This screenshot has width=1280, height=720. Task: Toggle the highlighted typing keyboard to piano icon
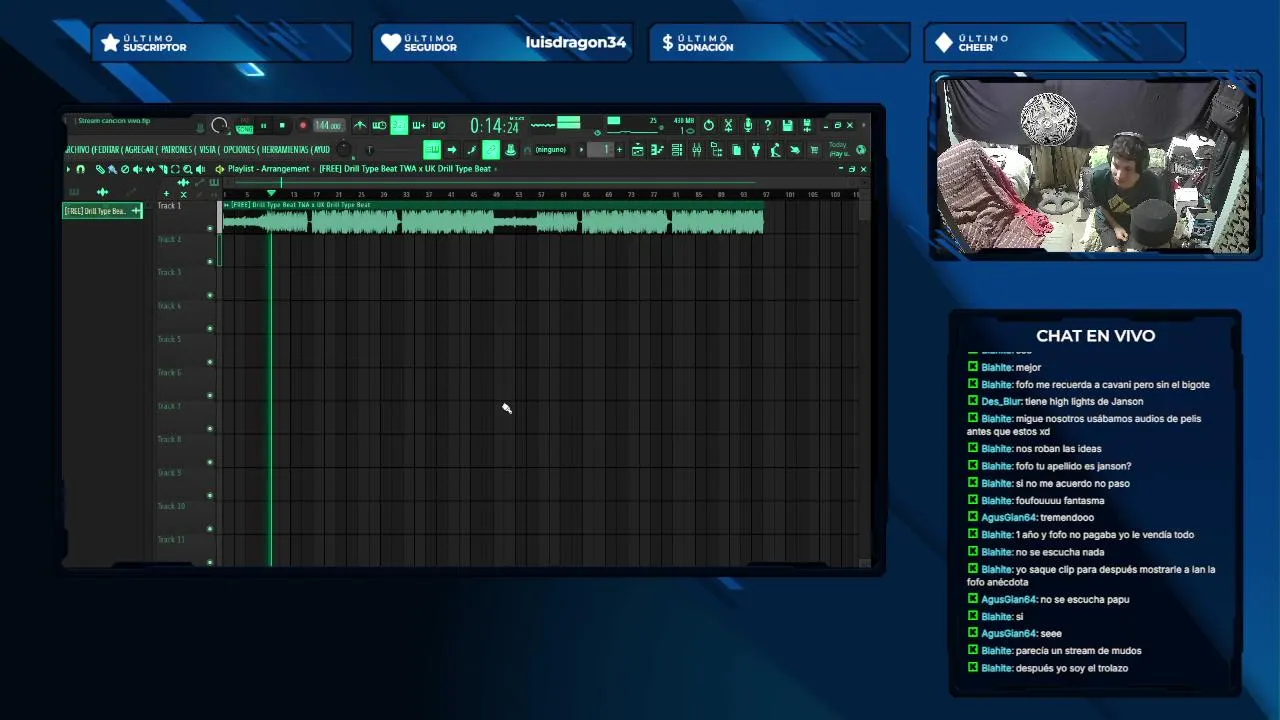coord(432,150)
